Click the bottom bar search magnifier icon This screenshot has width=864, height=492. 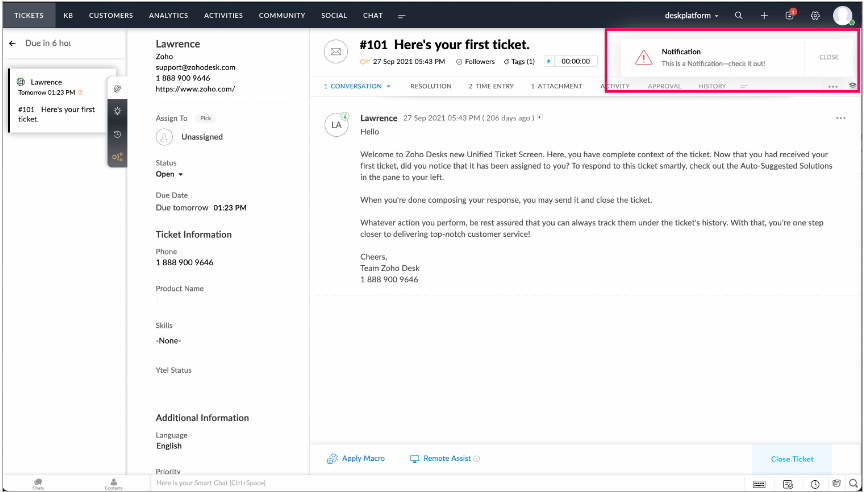click(854, 483)
